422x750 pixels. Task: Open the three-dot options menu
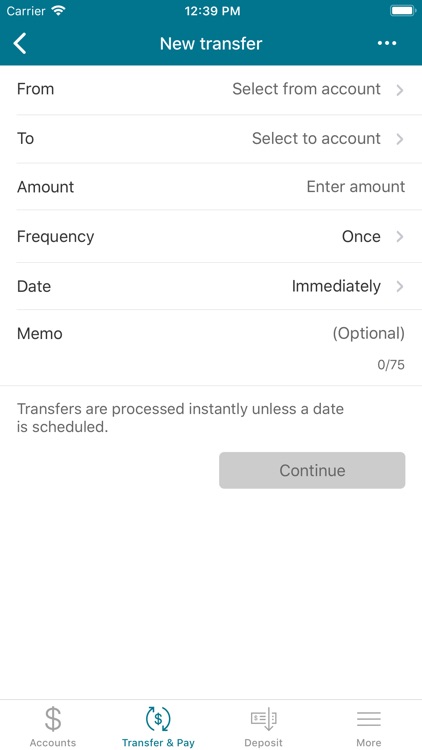click(387, 44)
